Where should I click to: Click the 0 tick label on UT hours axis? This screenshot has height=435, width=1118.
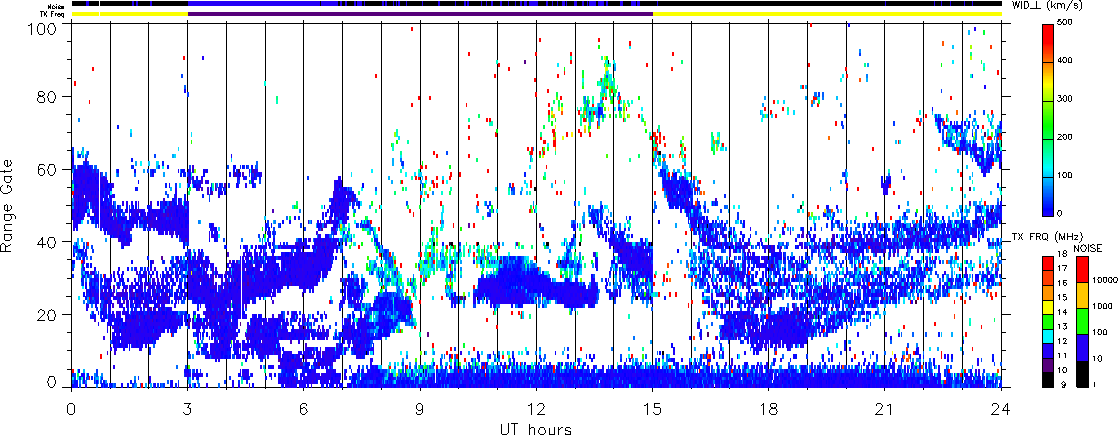(71, 409)
